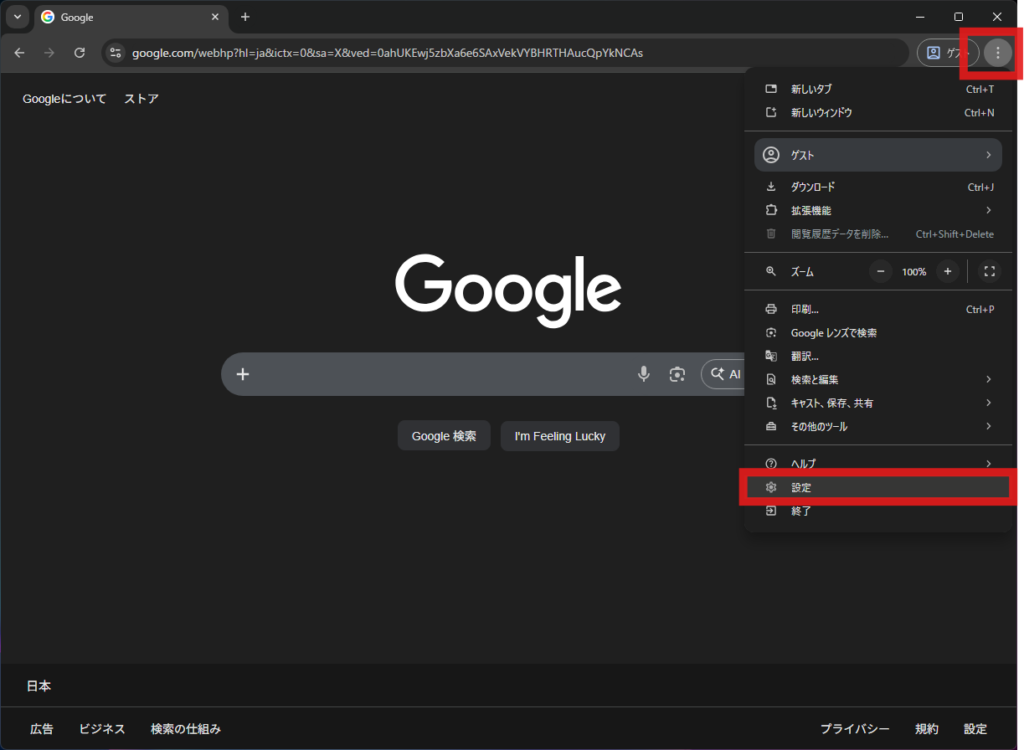Viewport: 1024px width, 750px height.
Task: Click the Google 検索 button
Action: [x=444, y=436]
